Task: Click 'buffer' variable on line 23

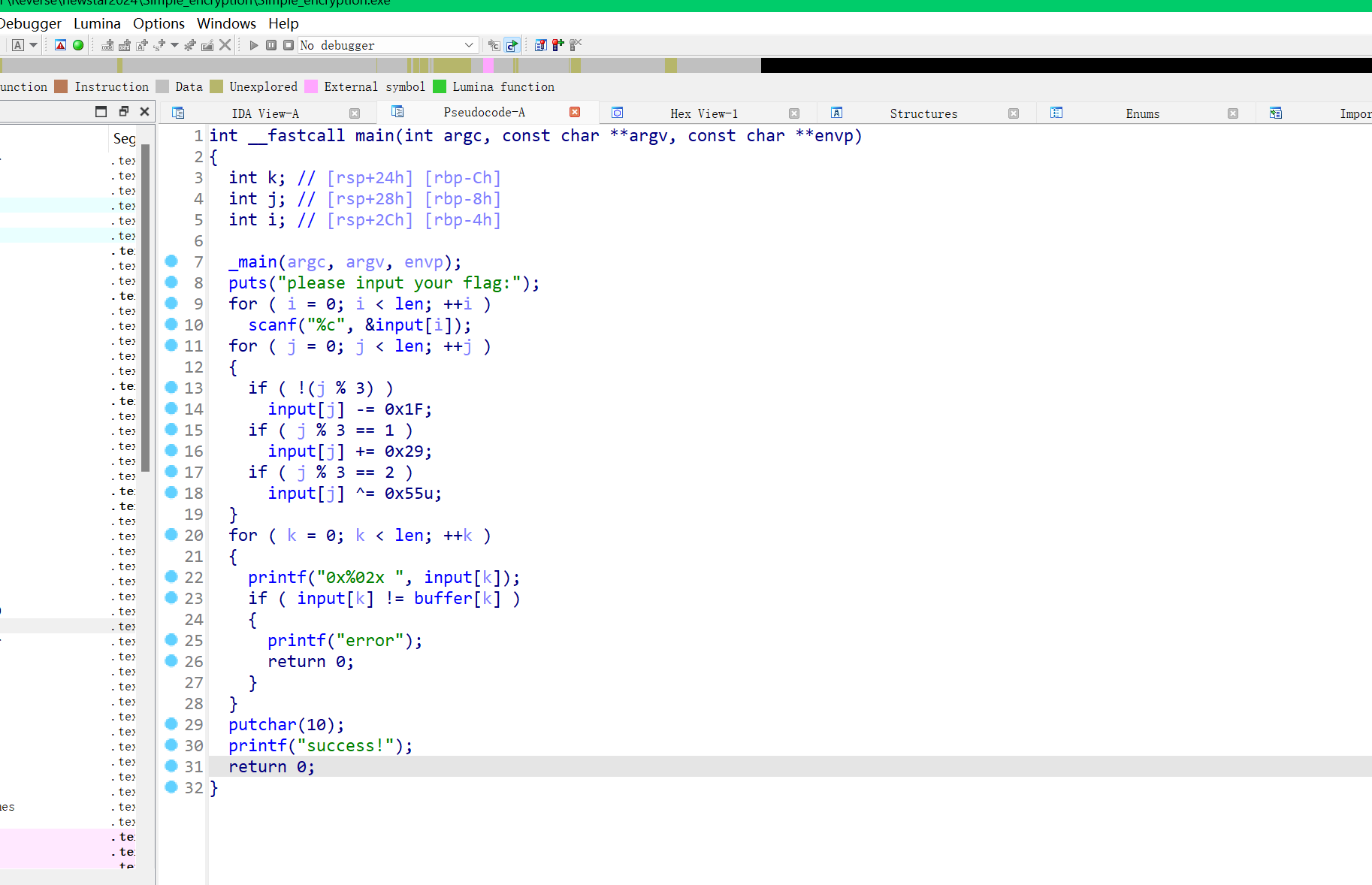Action: click(x=443, y=598)
